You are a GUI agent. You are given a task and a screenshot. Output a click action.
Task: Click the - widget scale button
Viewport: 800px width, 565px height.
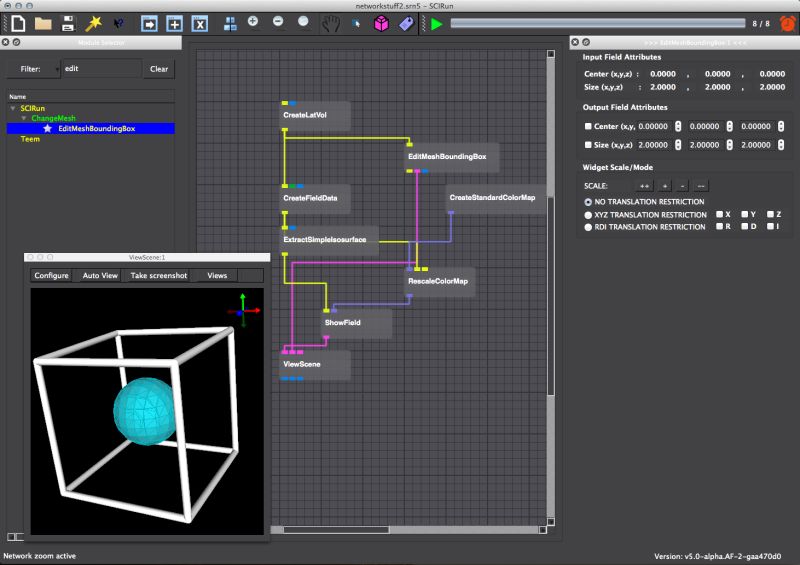pyautogui.click(x=683, y=186)
